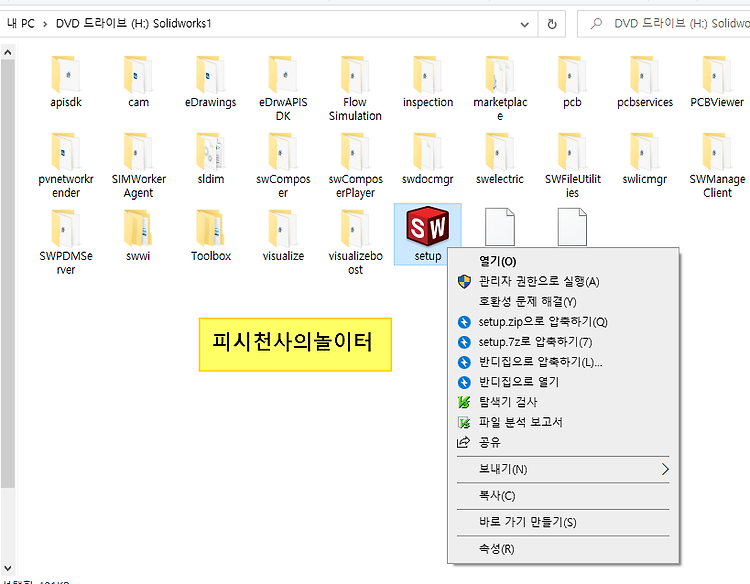This screenshot has width=750, height=584.
Task: Open 속성(R) properties
Action: pos(563,549)
